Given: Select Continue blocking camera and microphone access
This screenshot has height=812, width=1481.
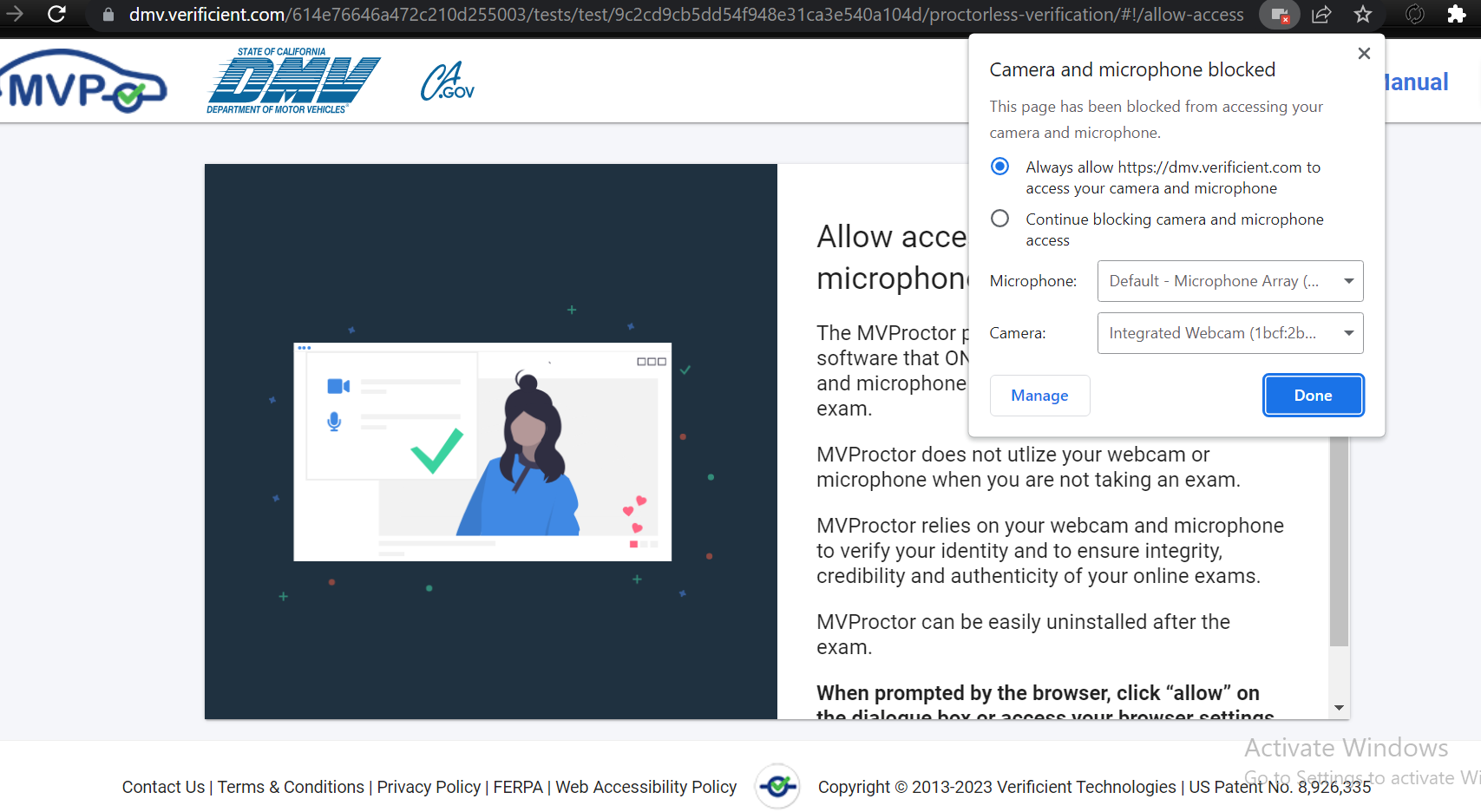Looking at the screenshot, I should click(x=1000, y=218).
